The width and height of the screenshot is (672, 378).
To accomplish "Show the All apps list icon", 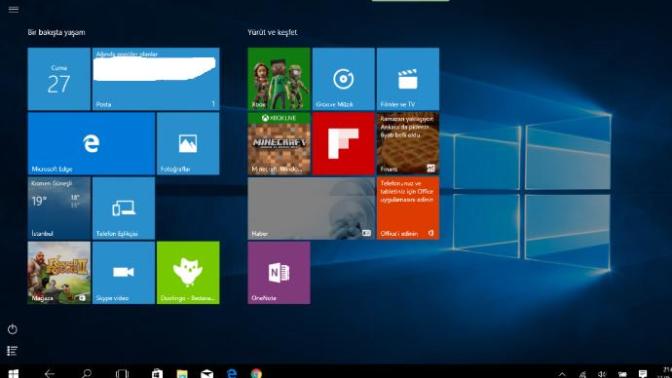I will (x=12, y=351).
